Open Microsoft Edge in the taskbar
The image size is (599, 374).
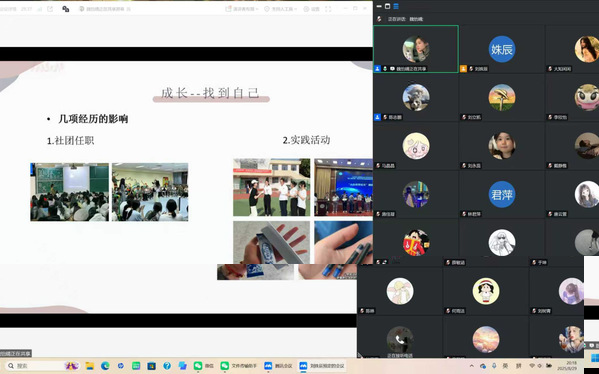[x=105, y=366]
